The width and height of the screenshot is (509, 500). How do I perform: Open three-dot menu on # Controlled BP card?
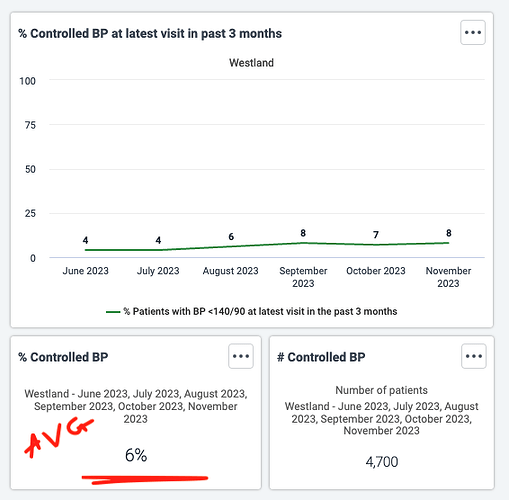coord(474,356)
